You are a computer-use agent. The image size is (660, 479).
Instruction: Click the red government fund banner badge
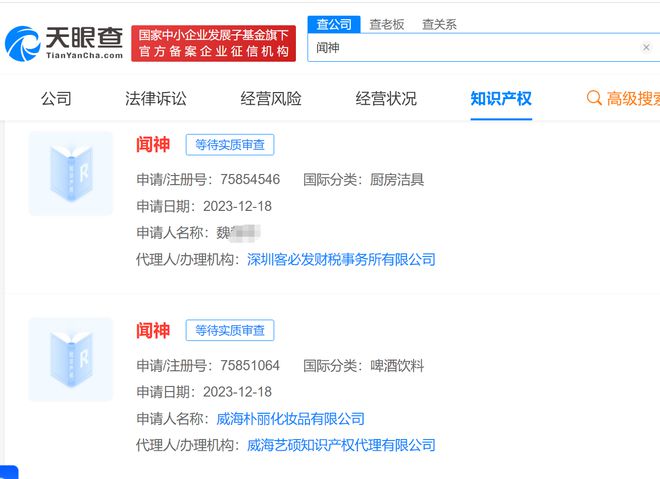213,43
